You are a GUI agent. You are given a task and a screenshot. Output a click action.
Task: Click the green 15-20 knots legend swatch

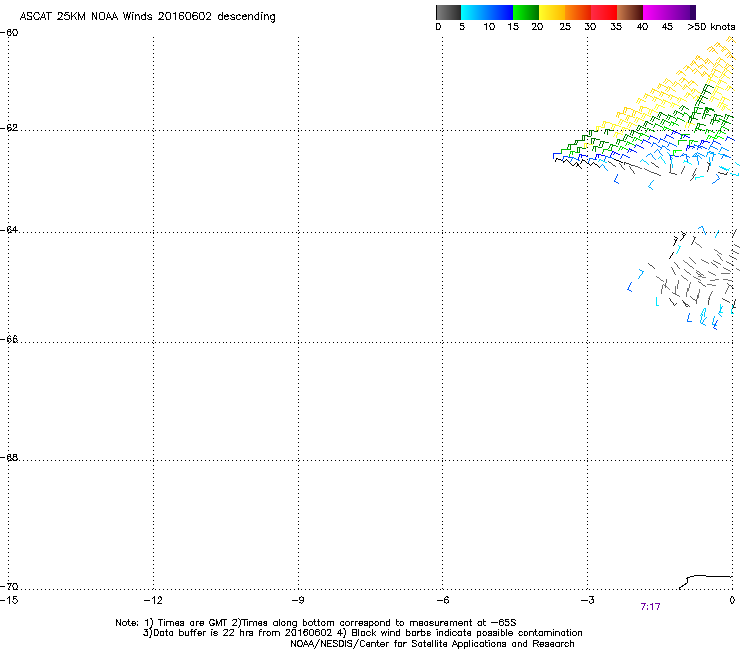(526, 12)
